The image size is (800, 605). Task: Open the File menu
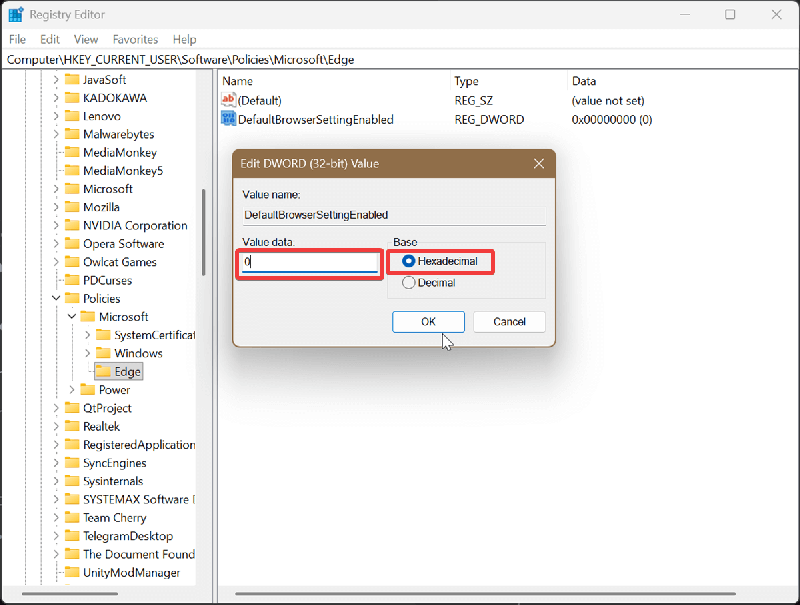coord(17,39)
